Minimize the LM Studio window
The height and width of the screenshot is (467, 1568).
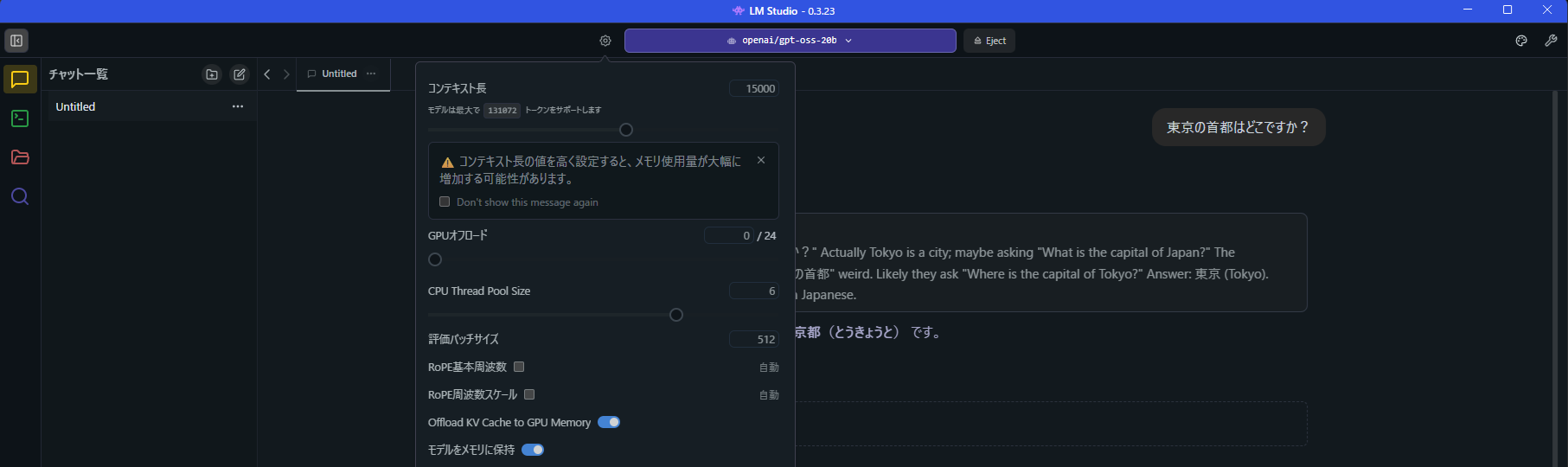coord(1468,10)
